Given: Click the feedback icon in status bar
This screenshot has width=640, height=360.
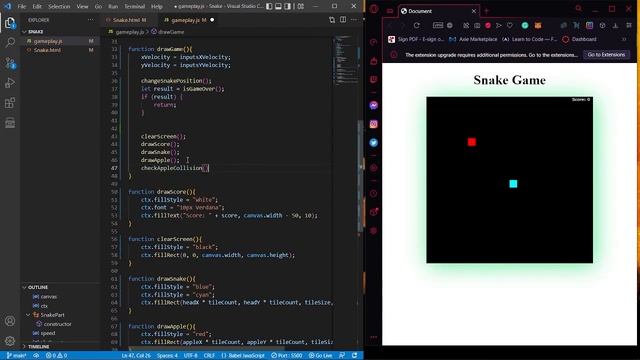Looking at the screenshot, I should [x=342, y=356].
